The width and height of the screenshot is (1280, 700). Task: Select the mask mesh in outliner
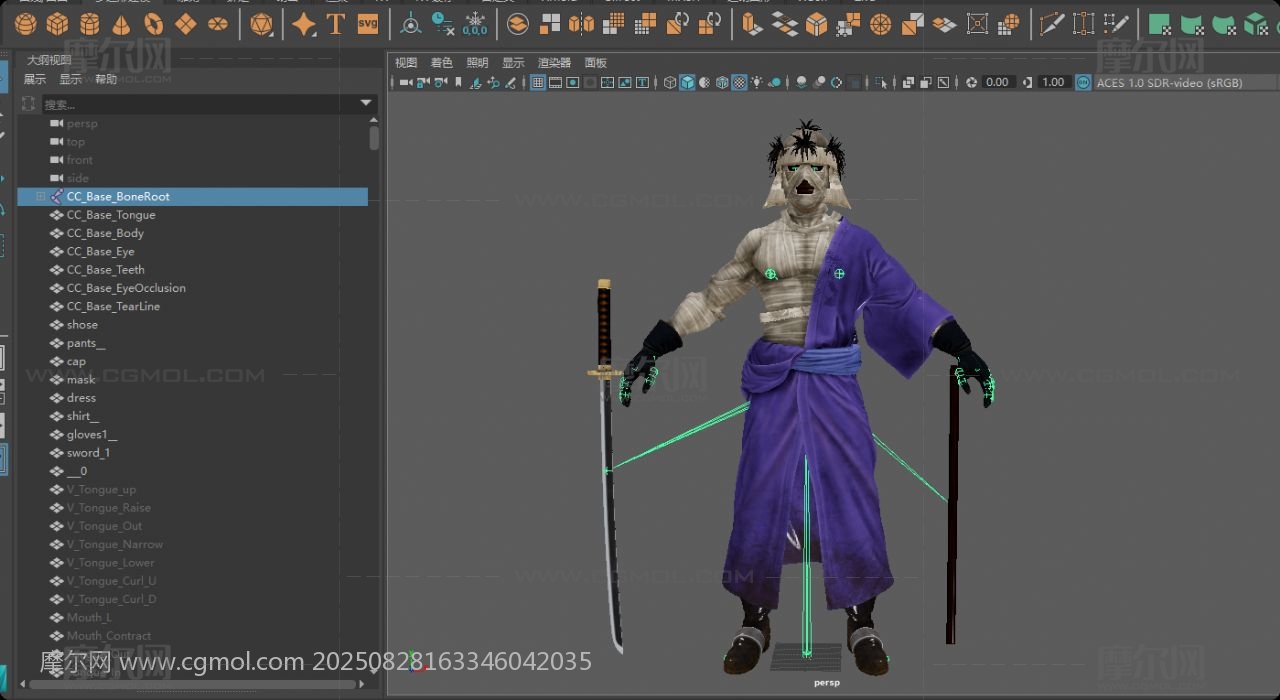click(x=81, y=380)
